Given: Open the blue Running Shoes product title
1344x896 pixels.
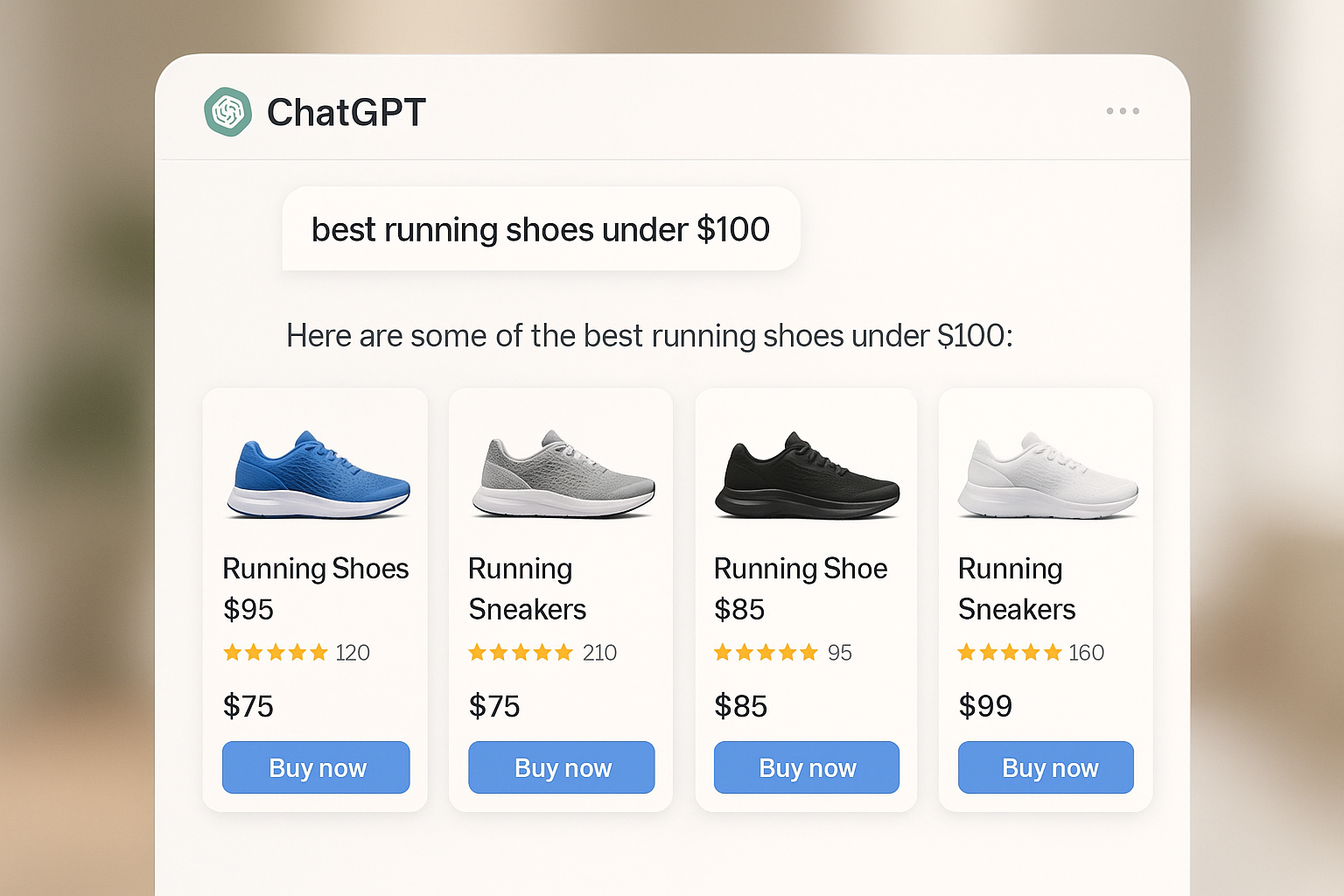Looking at the screenshot, I should [315, 569].
